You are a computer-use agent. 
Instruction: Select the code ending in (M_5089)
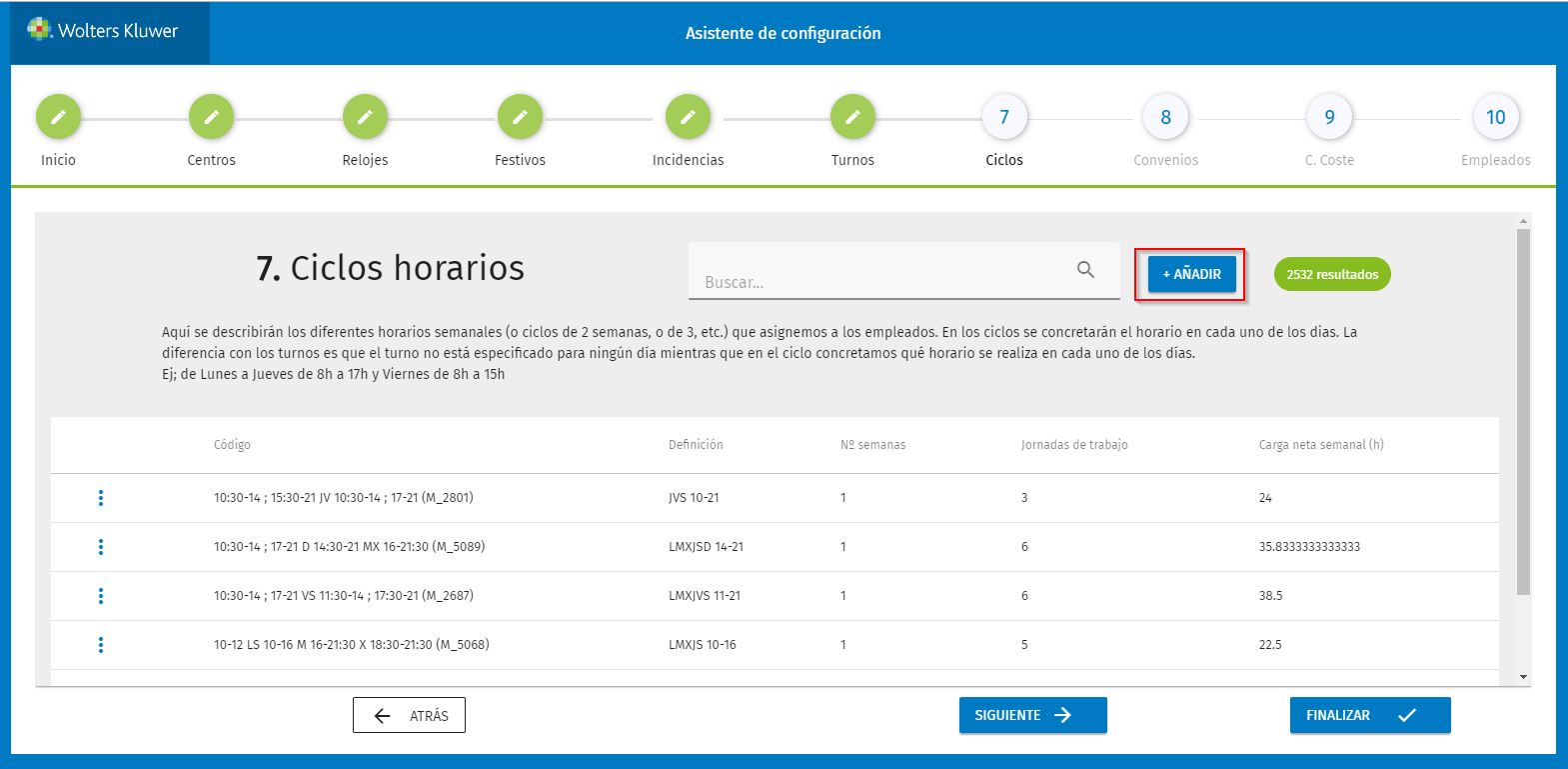point(349,547)
